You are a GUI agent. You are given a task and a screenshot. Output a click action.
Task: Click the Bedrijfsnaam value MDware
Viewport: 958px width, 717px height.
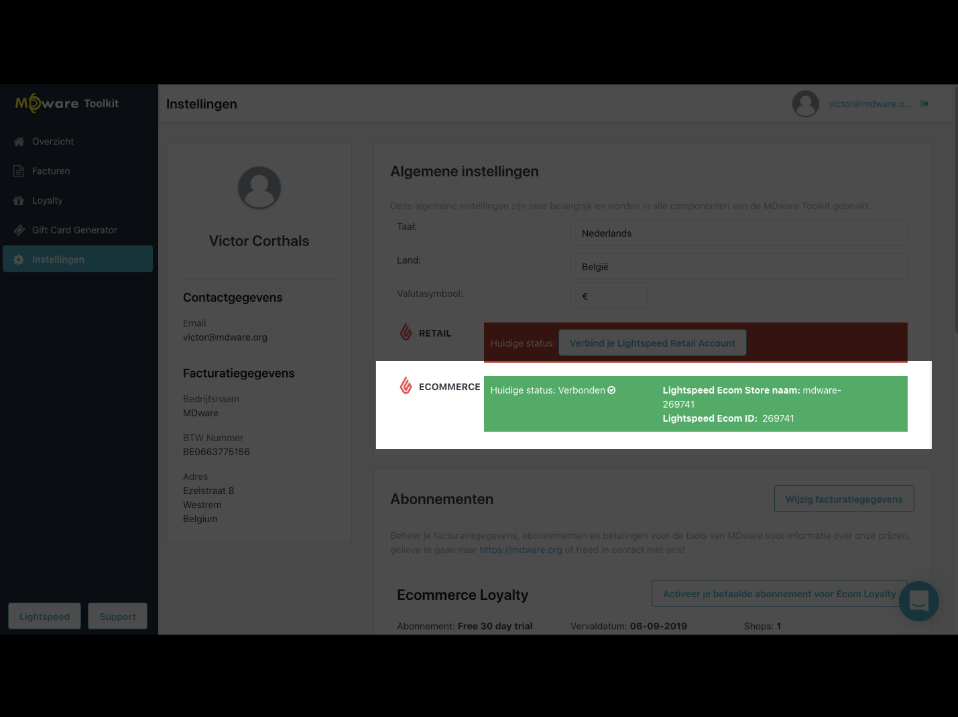pyautogui.click(x=200, y=413)
